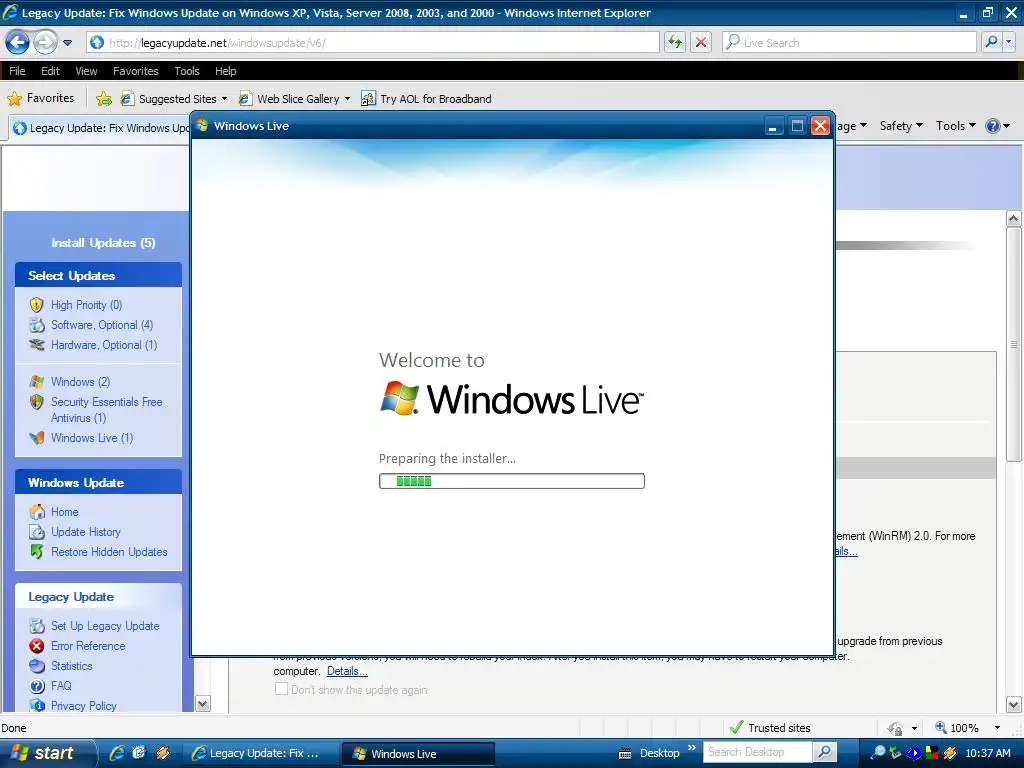Open the Favorites menu
Viewport: 1024px width, 768px height.
135,71
